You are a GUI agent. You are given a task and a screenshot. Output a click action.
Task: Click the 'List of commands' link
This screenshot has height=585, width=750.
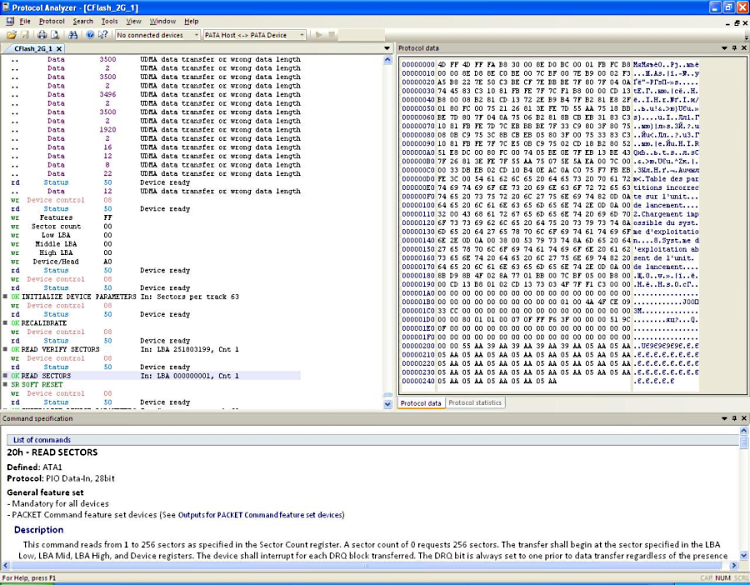pyautogui.click(x=41, y=440)
